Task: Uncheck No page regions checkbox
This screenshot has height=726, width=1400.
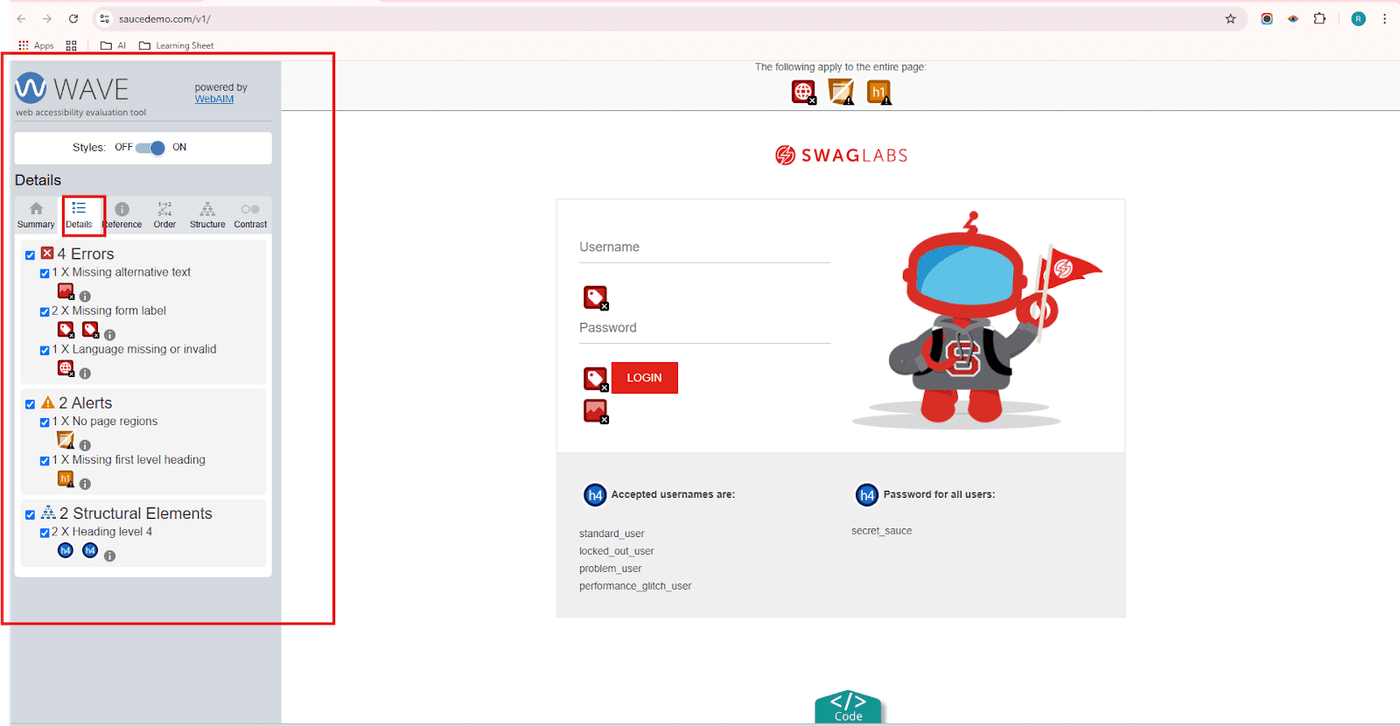Action: coord(44,422)
